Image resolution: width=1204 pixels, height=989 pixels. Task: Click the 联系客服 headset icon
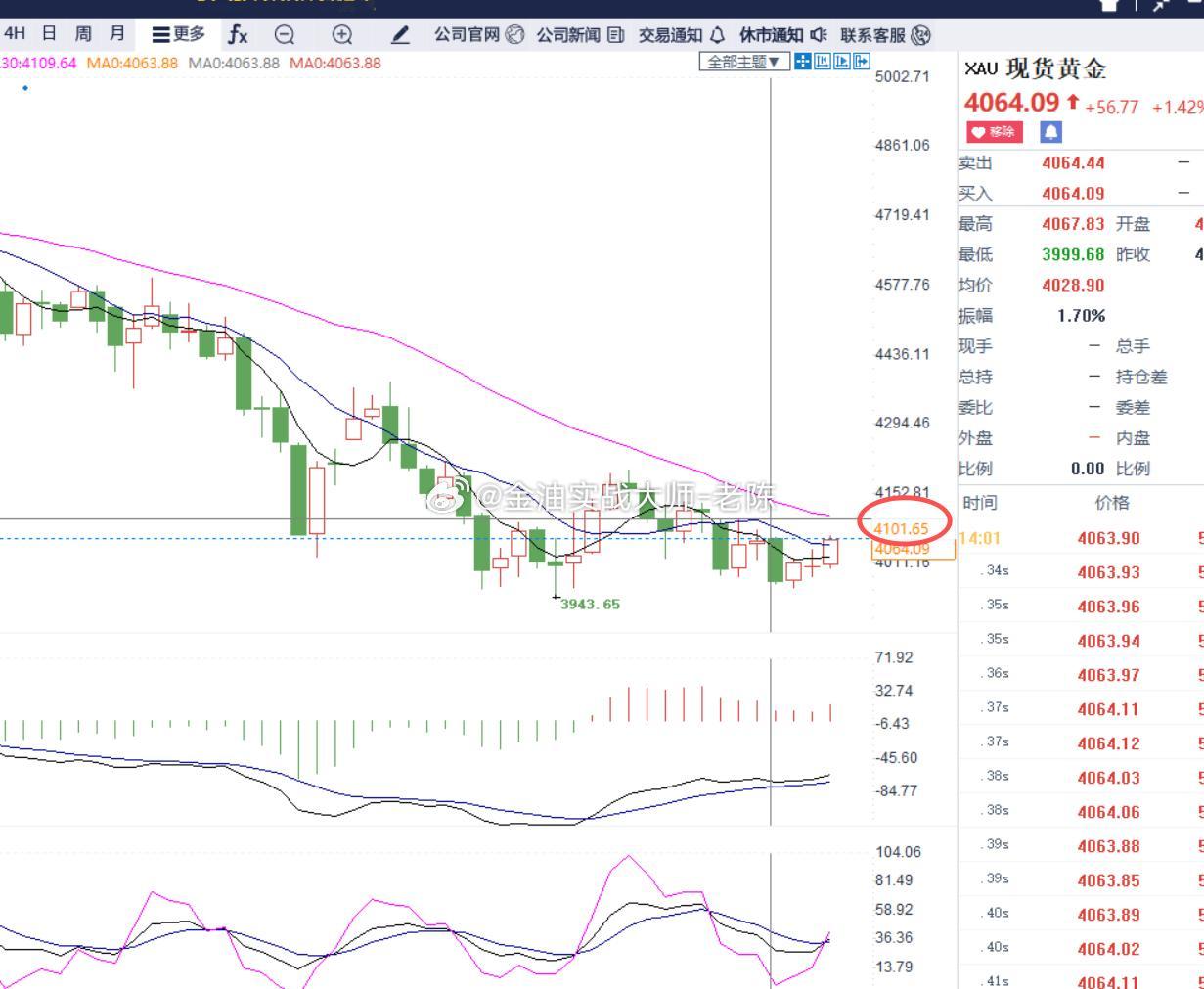(920, 36)
